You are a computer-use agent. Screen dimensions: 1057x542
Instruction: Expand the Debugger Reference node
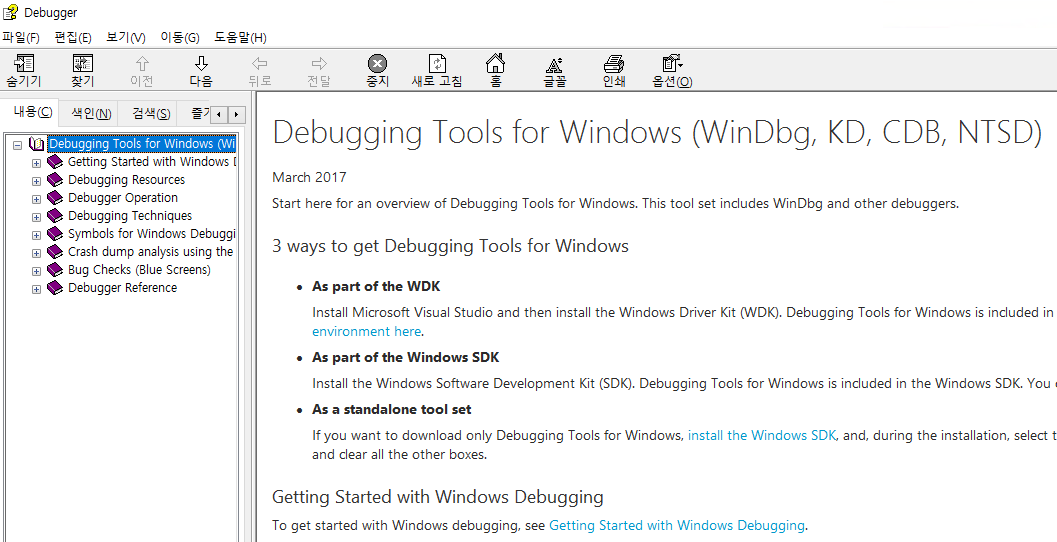[36, 289]
